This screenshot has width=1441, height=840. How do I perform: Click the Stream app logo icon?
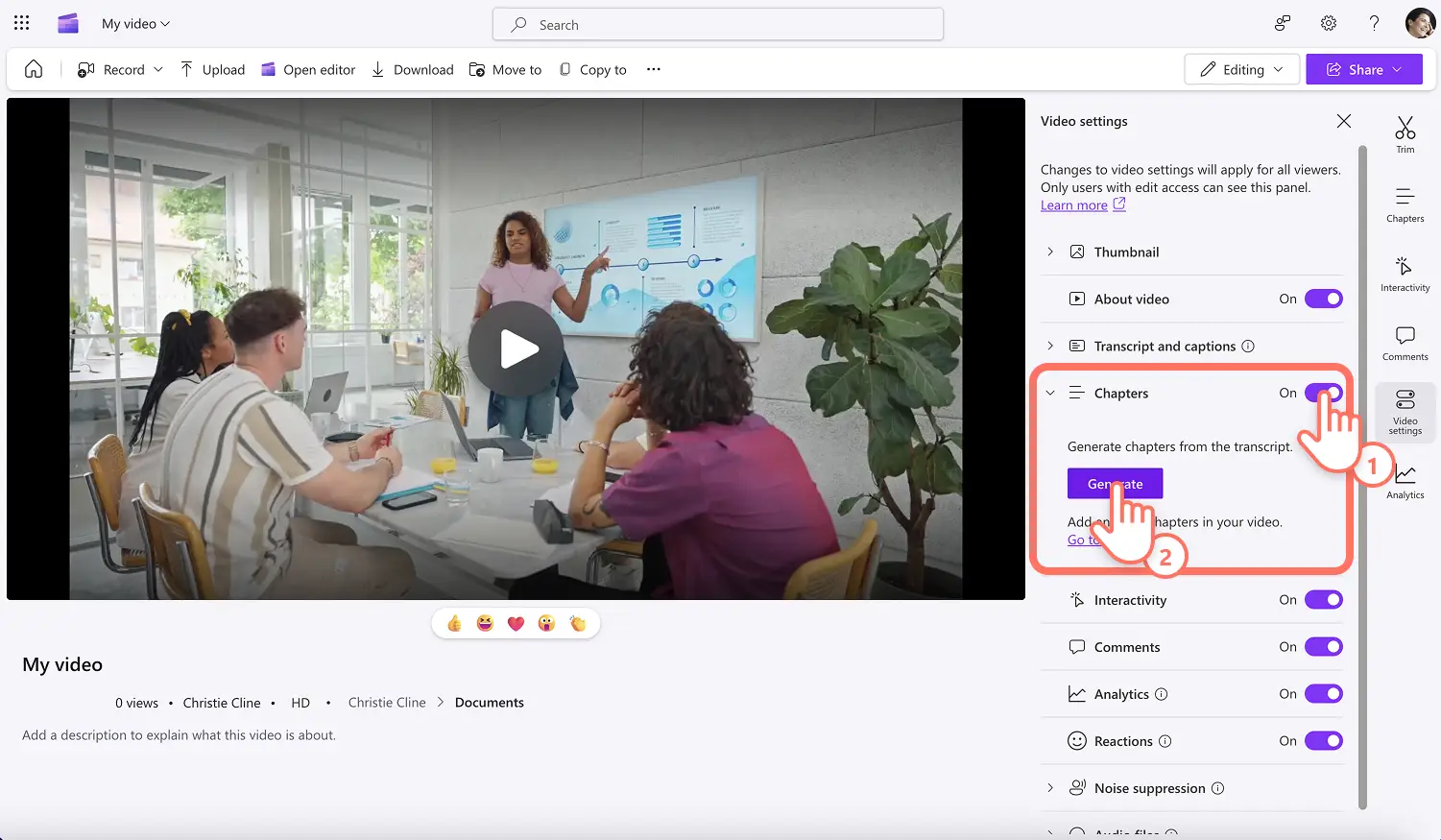68,24
